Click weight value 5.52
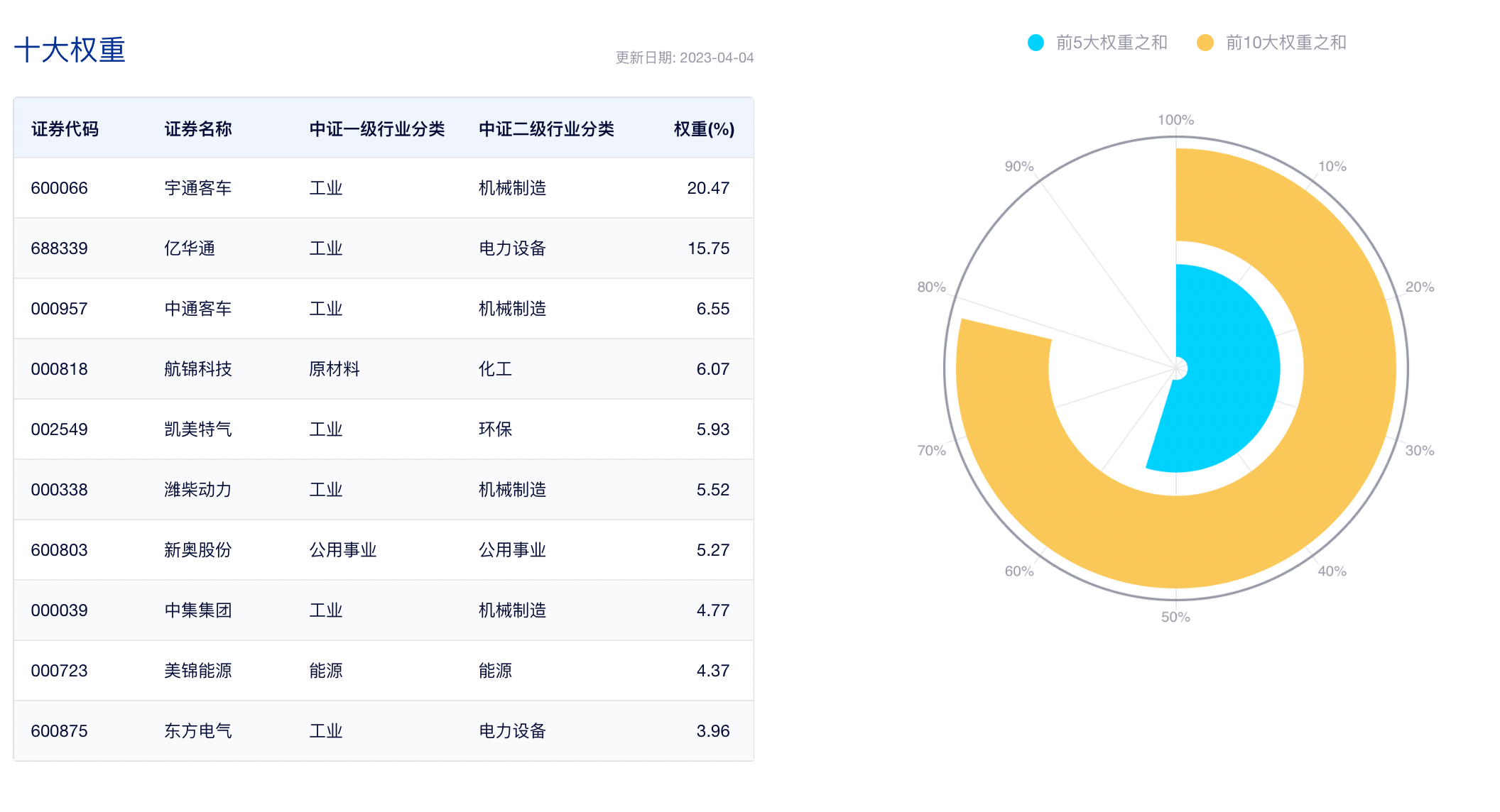Screen dimensions: 1500x812 pyautogui.click(x=713, y=490)
